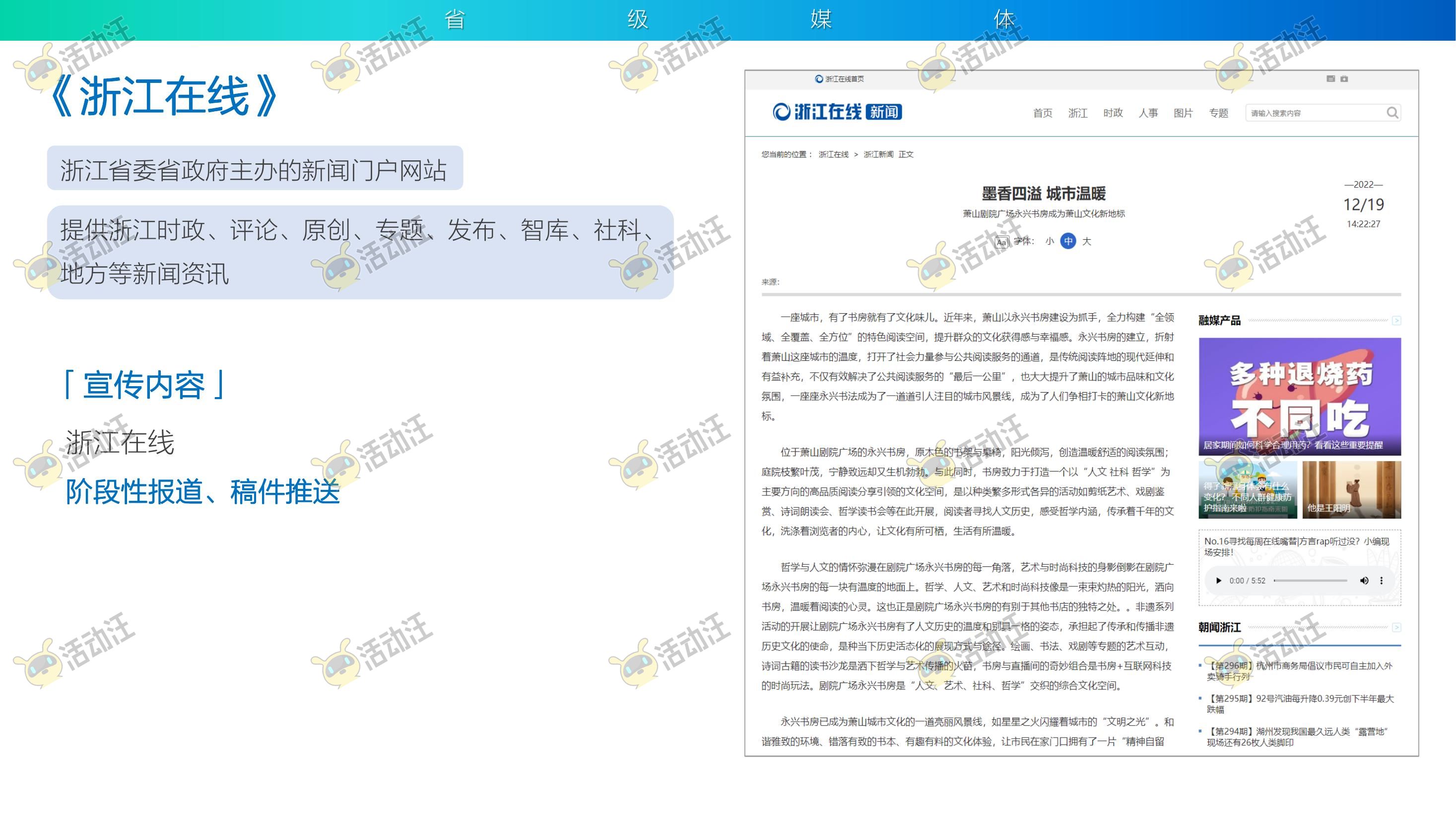The image size is (1456, 819).
Task: Click the mail icon in the page top bar
Action: [1330, 78]
